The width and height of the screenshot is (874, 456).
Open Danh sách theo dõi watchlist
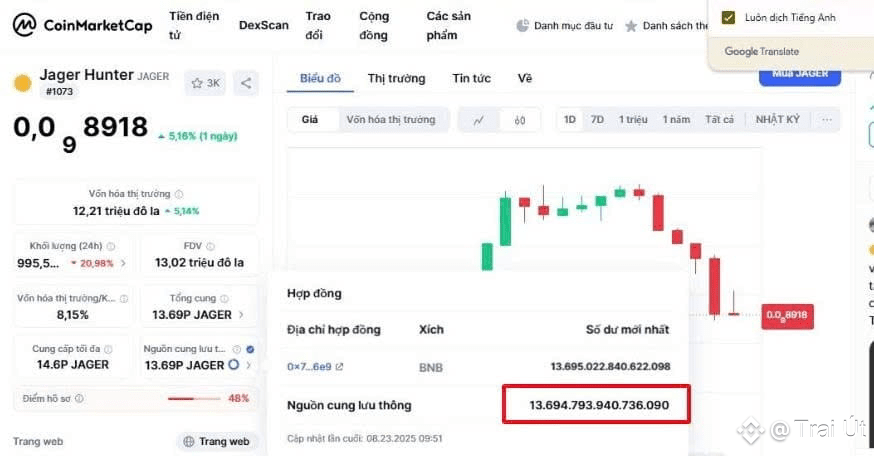667,26
